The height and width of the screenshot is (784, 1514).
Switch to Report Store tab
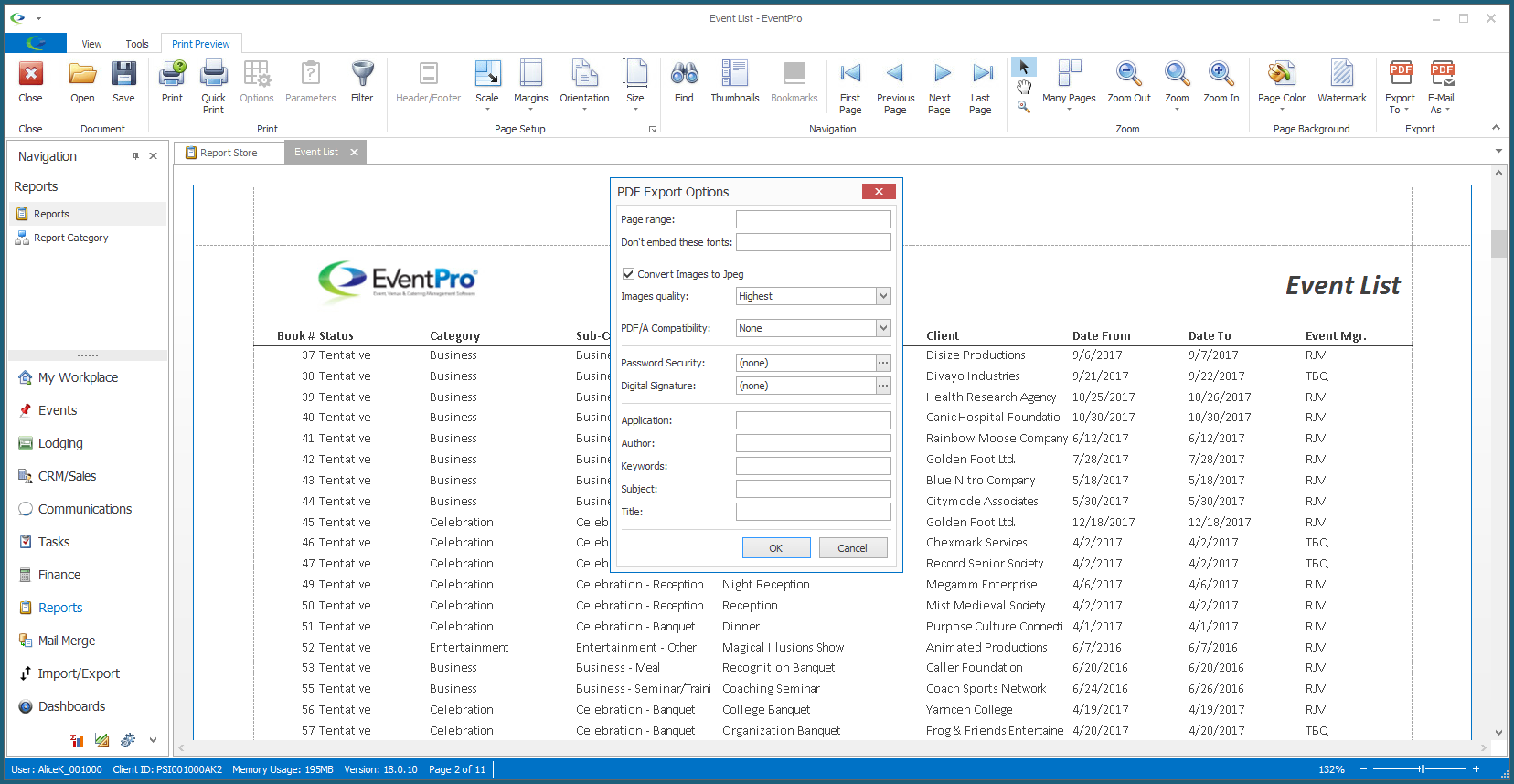pos(229,153)
